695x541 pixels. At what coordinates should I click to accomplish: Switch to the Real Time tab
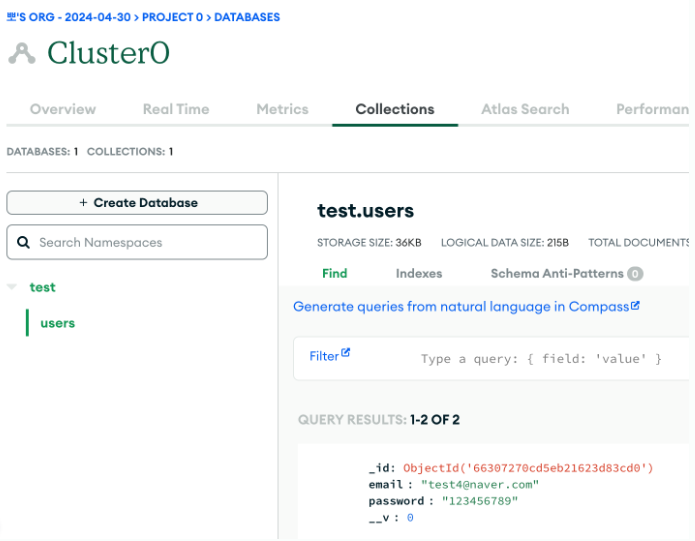176,109
